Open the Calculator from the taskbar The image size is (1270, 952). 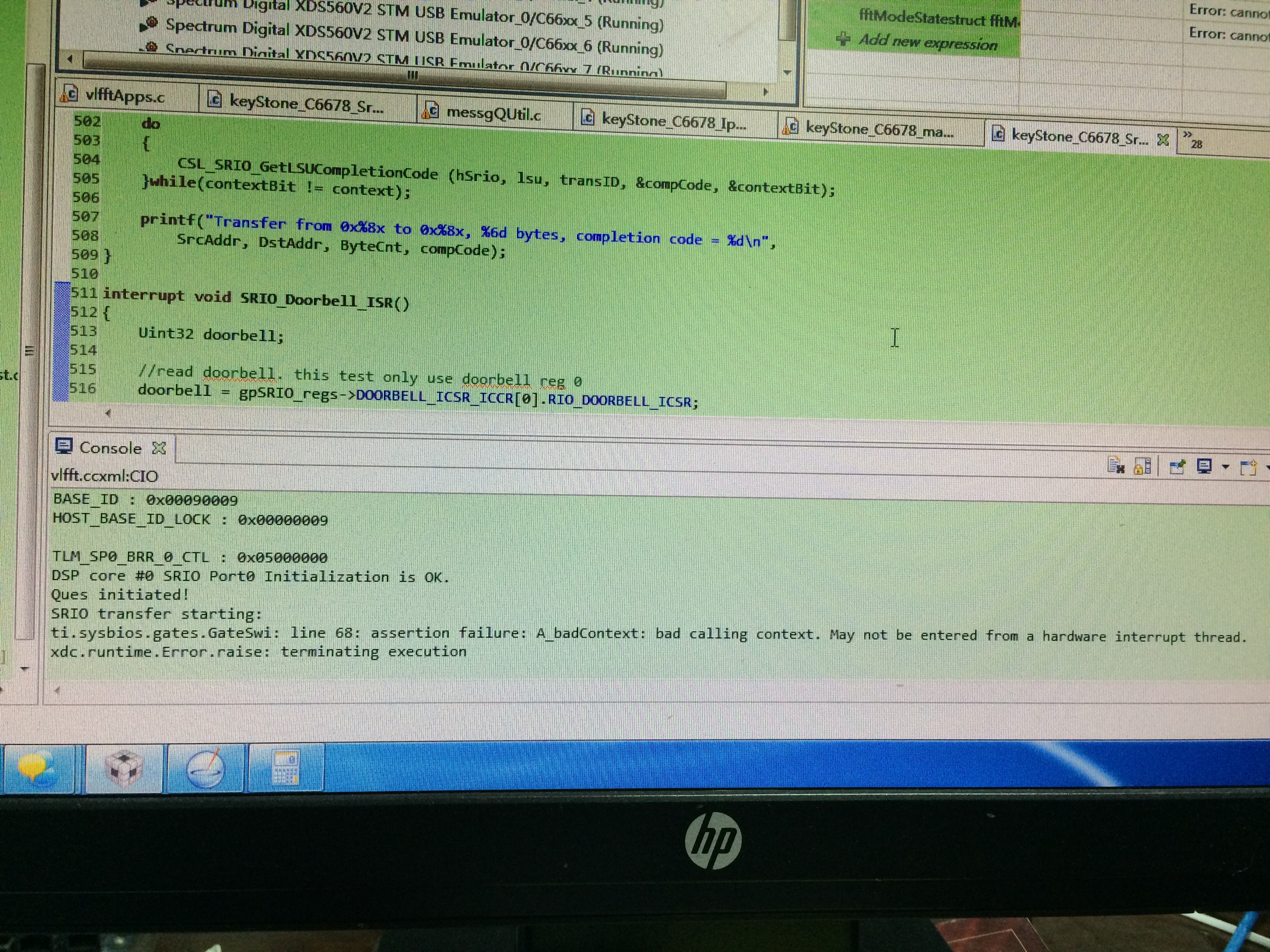285,767
